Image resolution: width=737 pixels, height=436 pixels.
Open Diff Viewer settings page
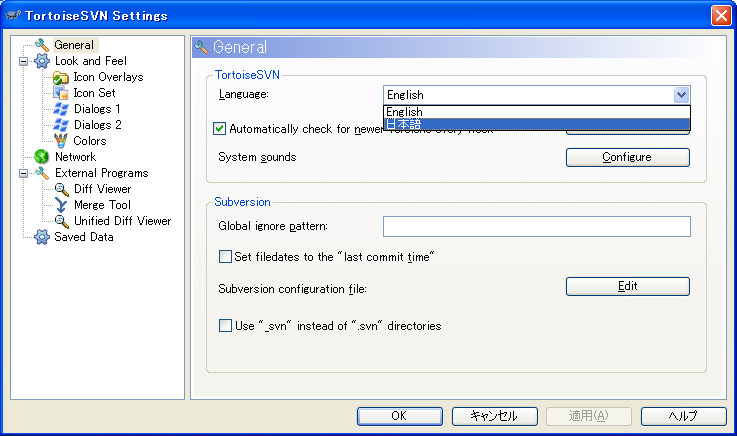102,189
